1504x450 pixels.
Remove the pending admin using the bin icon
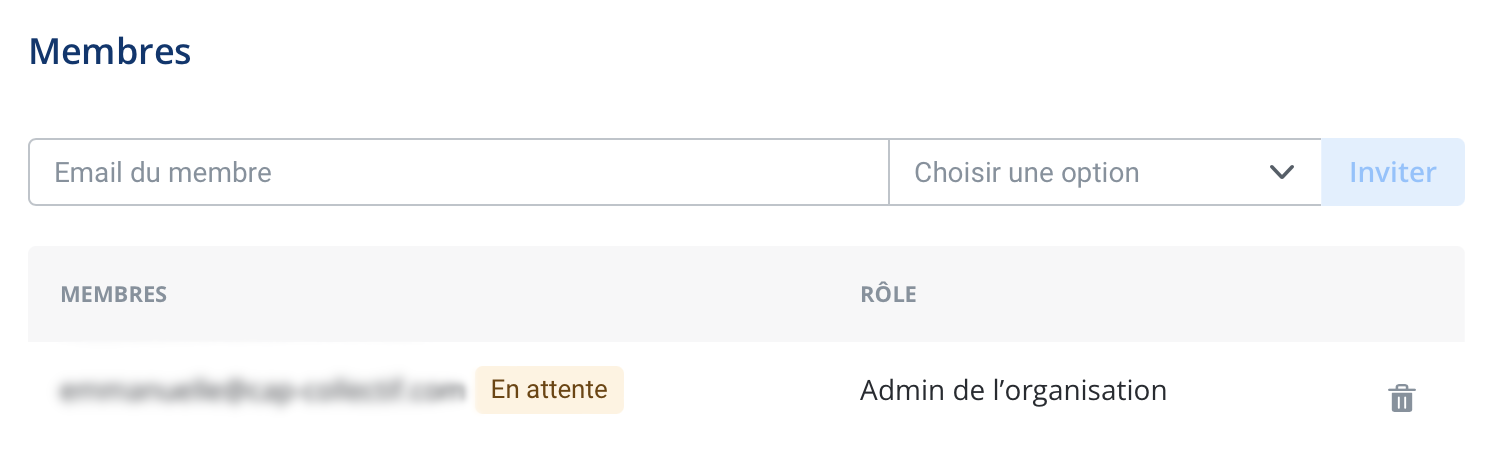tap(1402, 398)
